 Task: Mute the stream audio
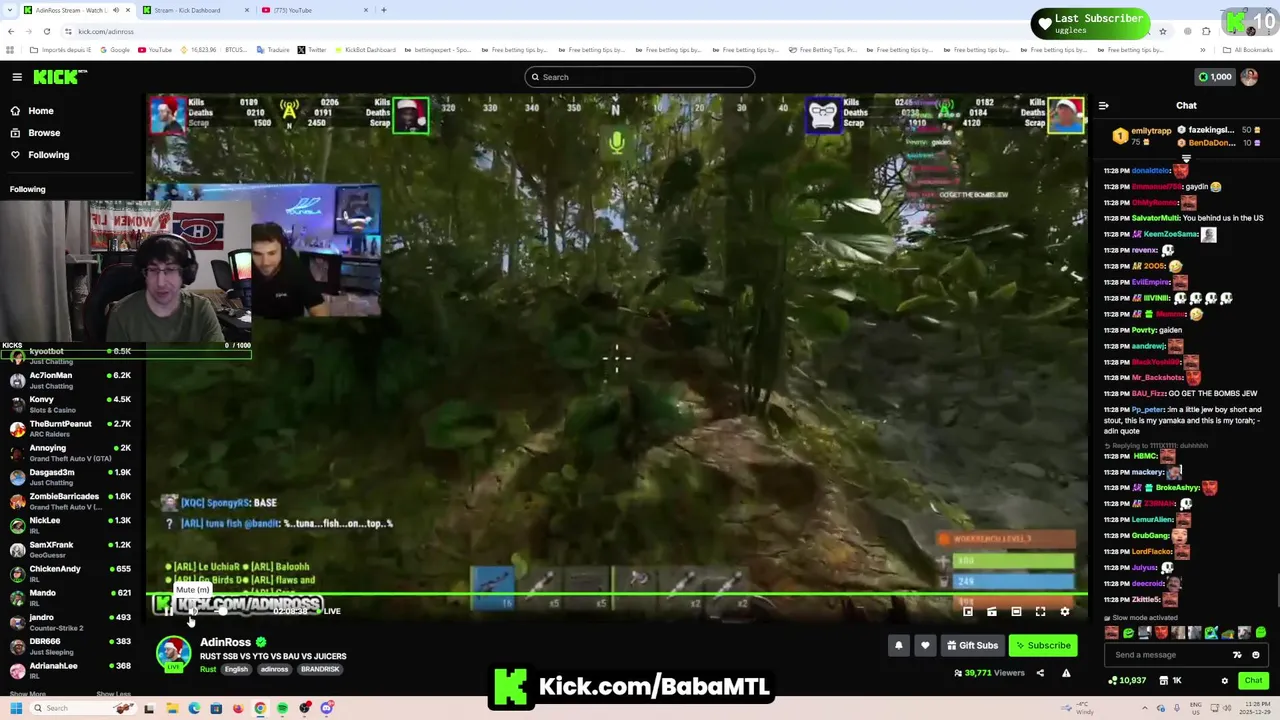[x=192, y=611]
